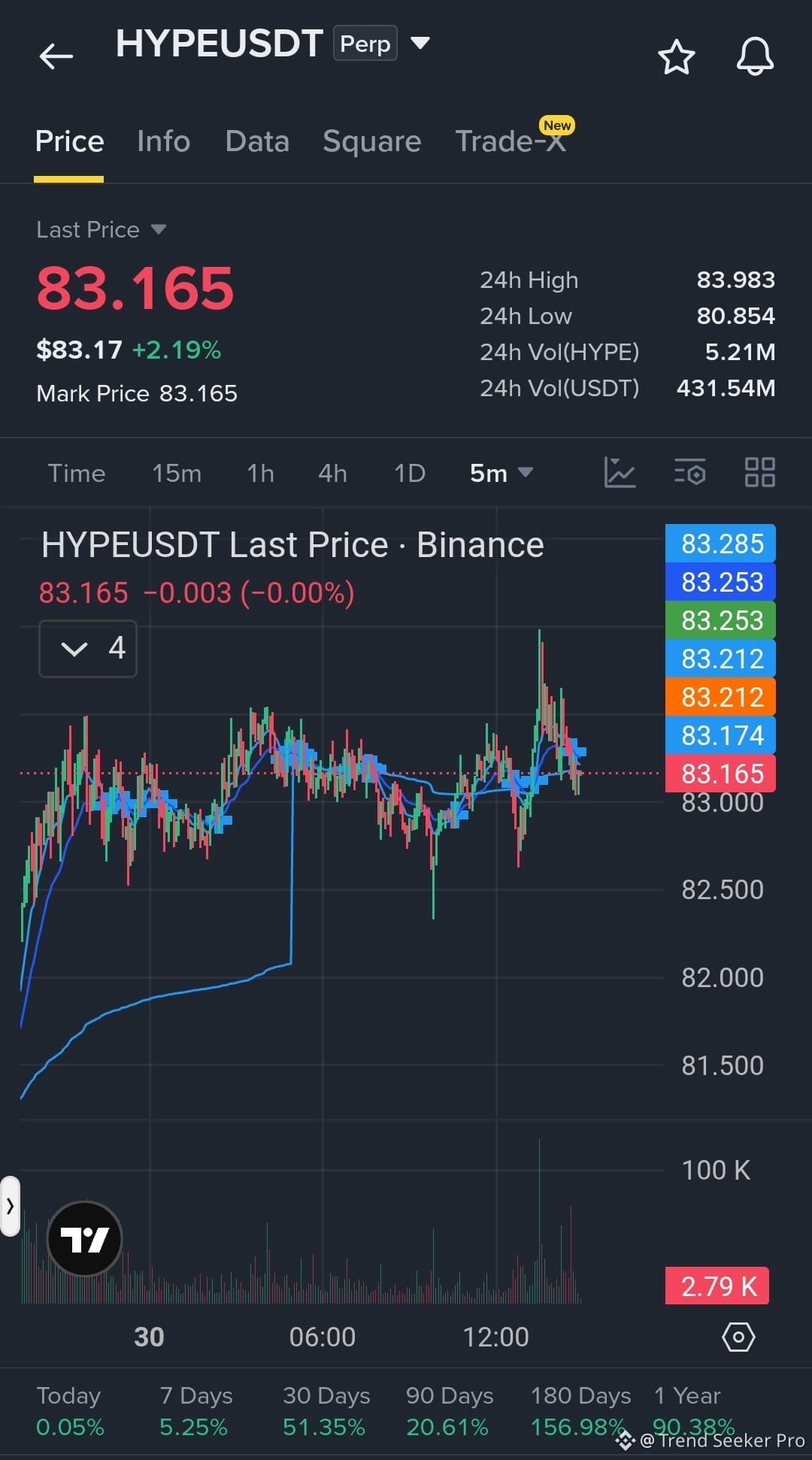Open the HYPEUSDT pair selector dropdown arrow
Screen dimensions: 812x1460
[420, 43]
